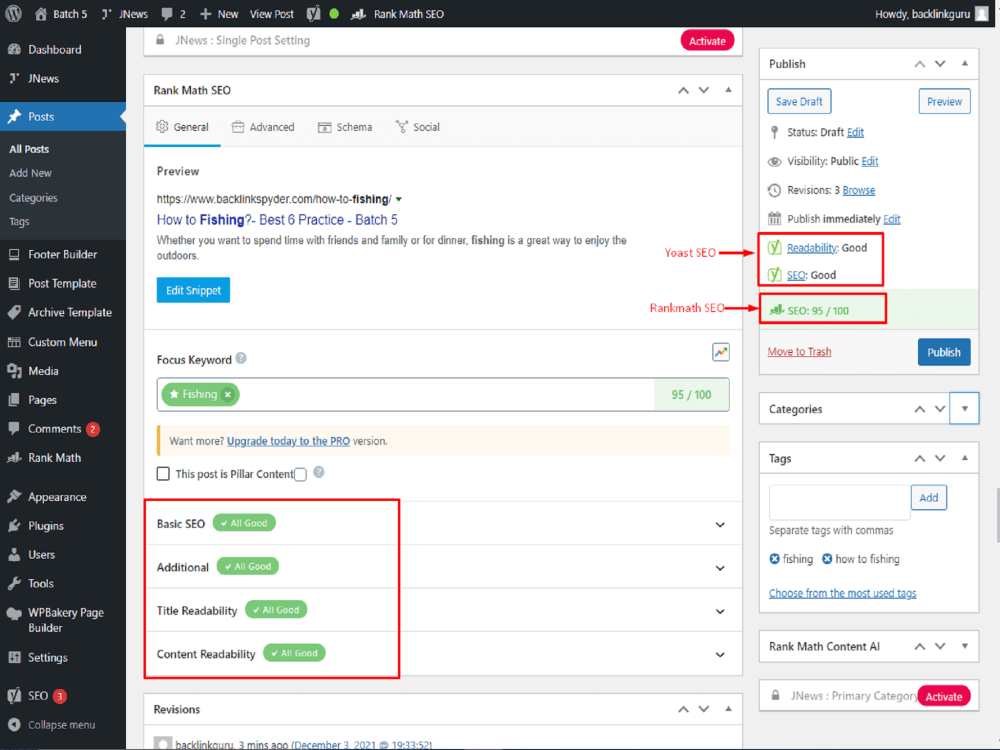
Task: Toggle the Publish panel
Action: click(x=965, y=63)
